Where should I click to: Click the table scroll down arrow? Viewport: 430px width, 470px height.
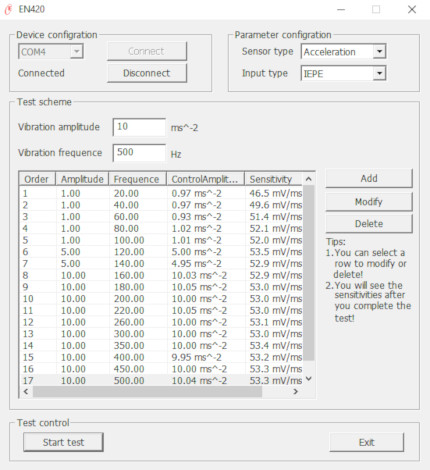[x=309, y=379]
